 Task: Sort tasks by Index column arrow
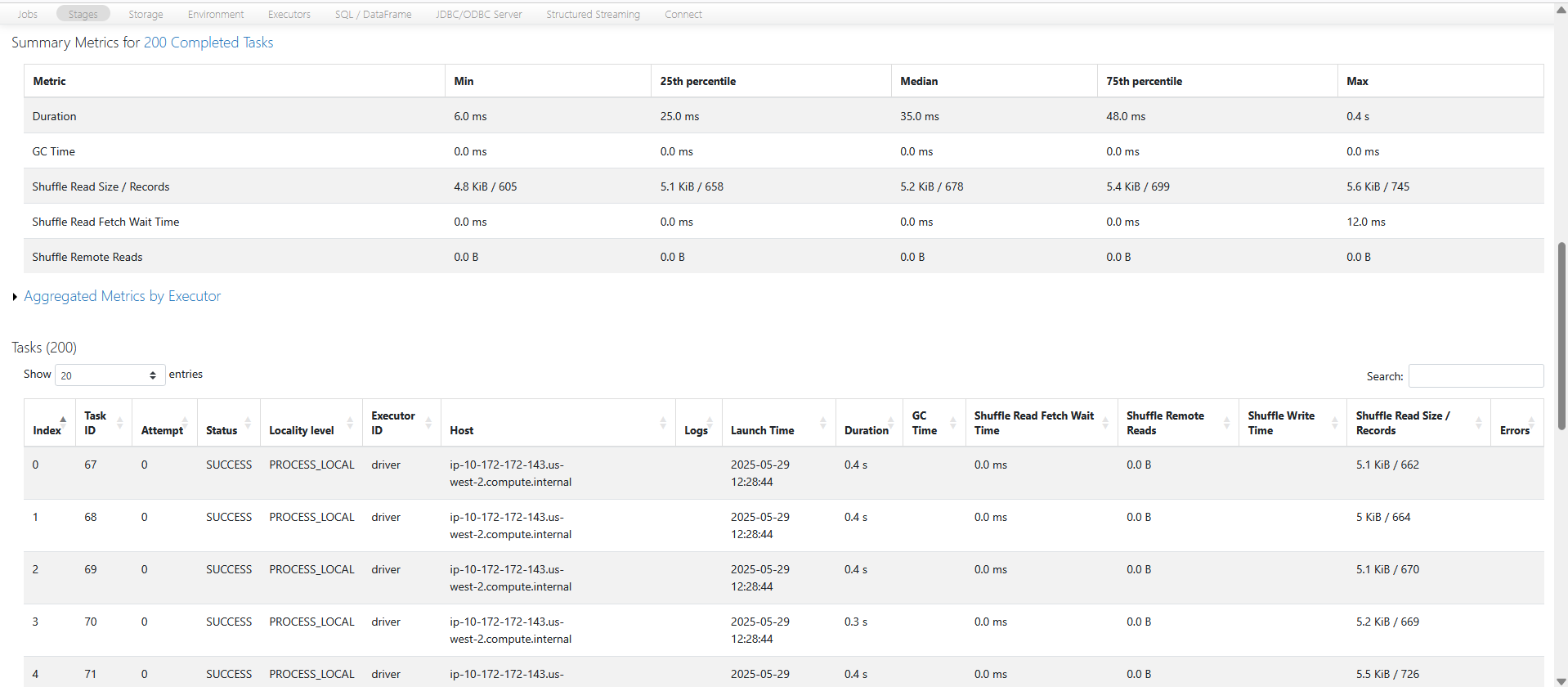[x=62, y=420]
